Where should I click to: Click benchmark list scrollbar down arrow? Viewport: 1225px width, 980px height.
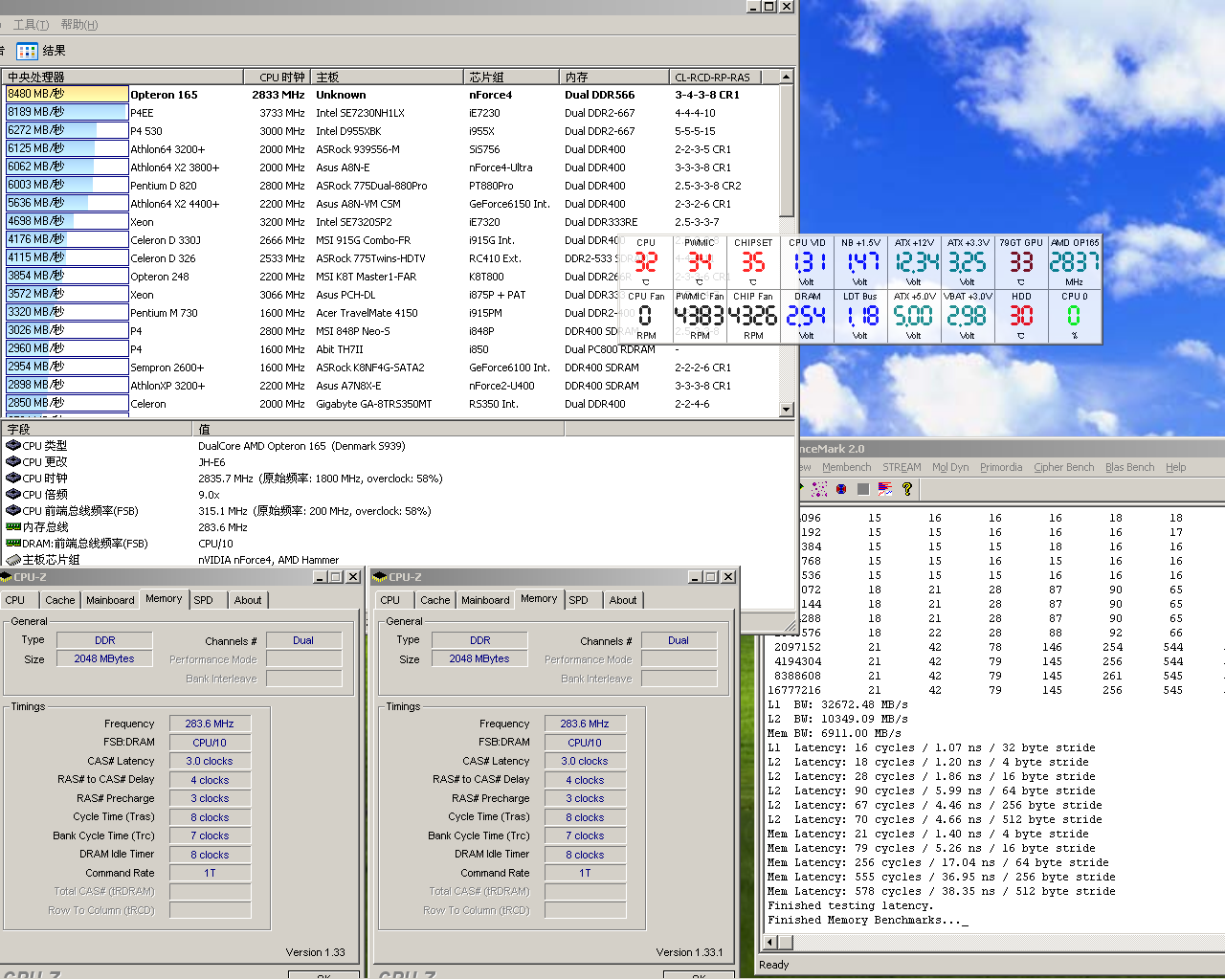(787, 410)
